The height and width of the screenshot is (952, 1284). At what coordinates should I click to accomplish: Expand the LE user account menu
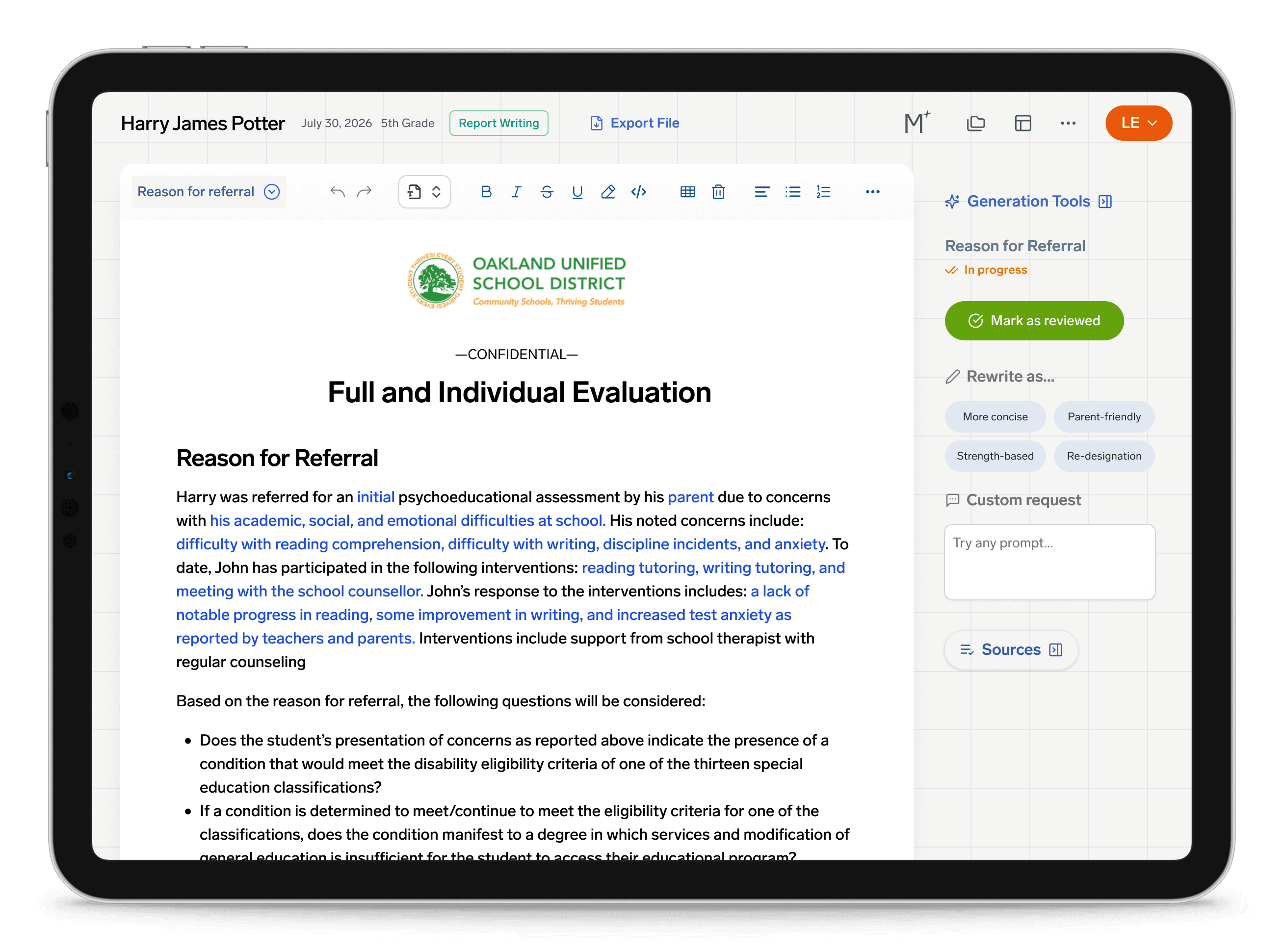coord(1138,123)
